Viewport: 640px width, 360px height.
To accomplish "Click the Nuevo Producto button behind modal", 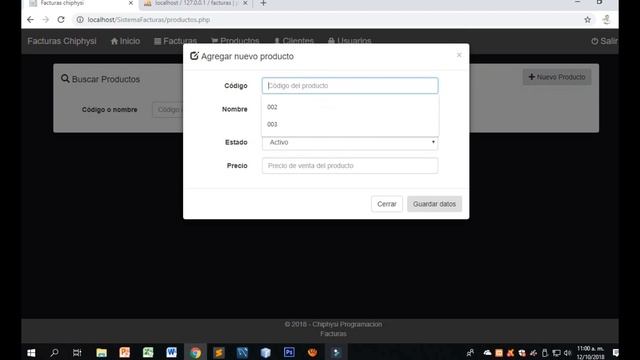I will pos(557,77).
